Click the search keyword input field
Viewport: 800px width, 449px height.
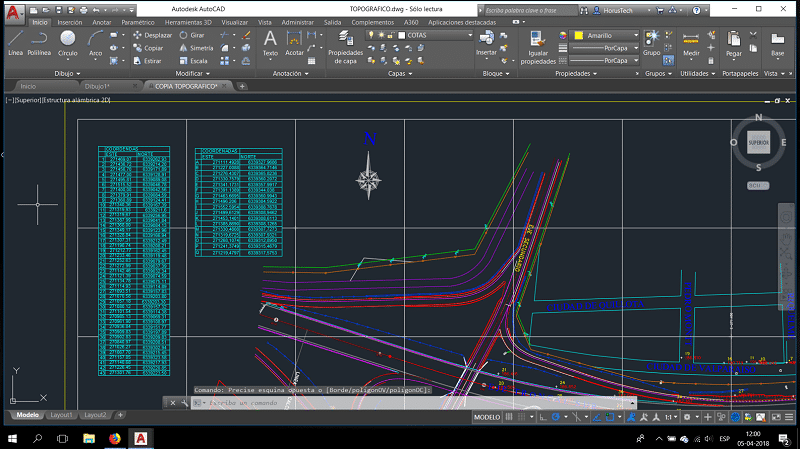tap(530, 10)
